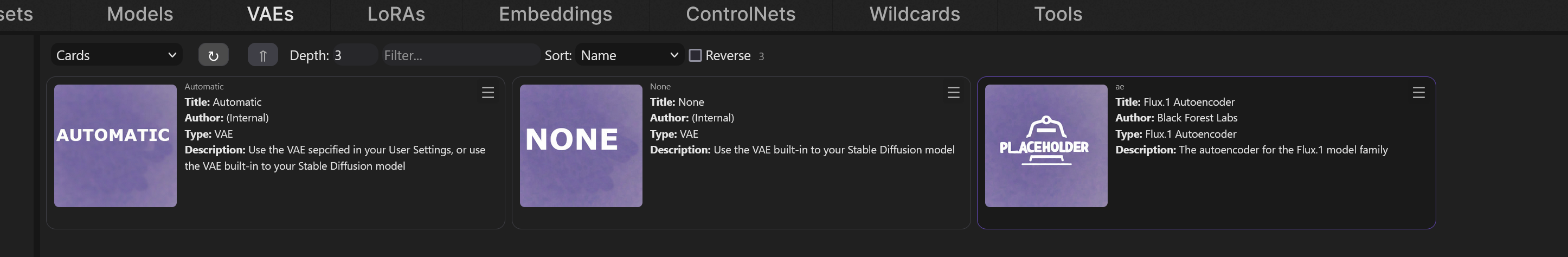Click the Depth number field

point(353,55)
